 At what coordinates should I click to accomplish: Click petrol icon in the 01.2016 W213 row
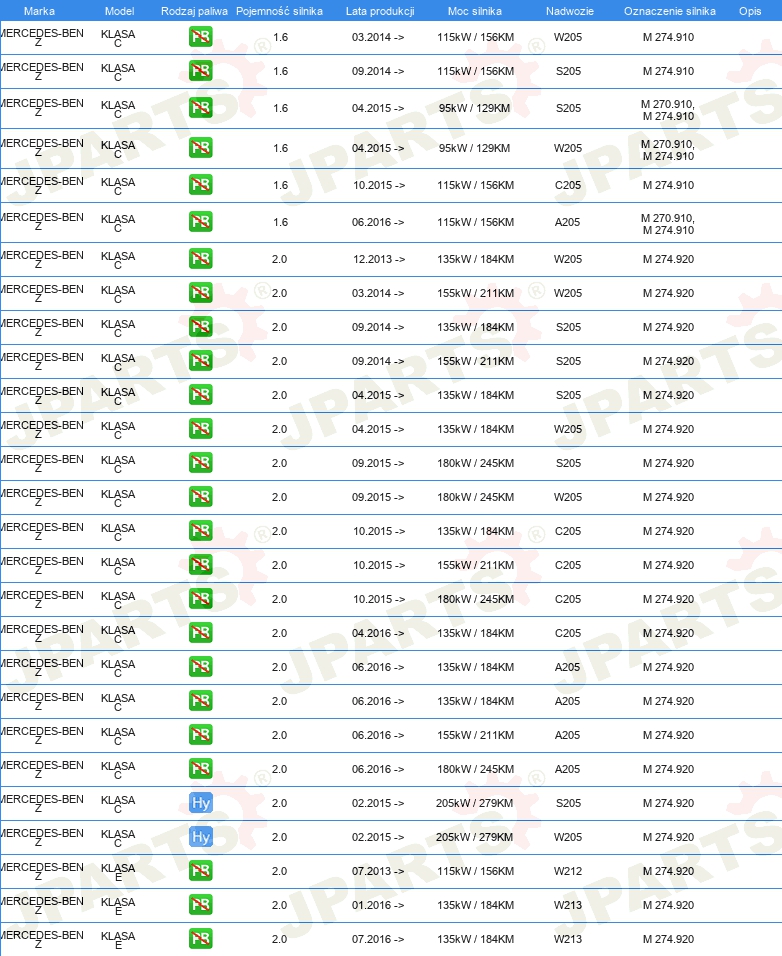click(x=201, y=905)
